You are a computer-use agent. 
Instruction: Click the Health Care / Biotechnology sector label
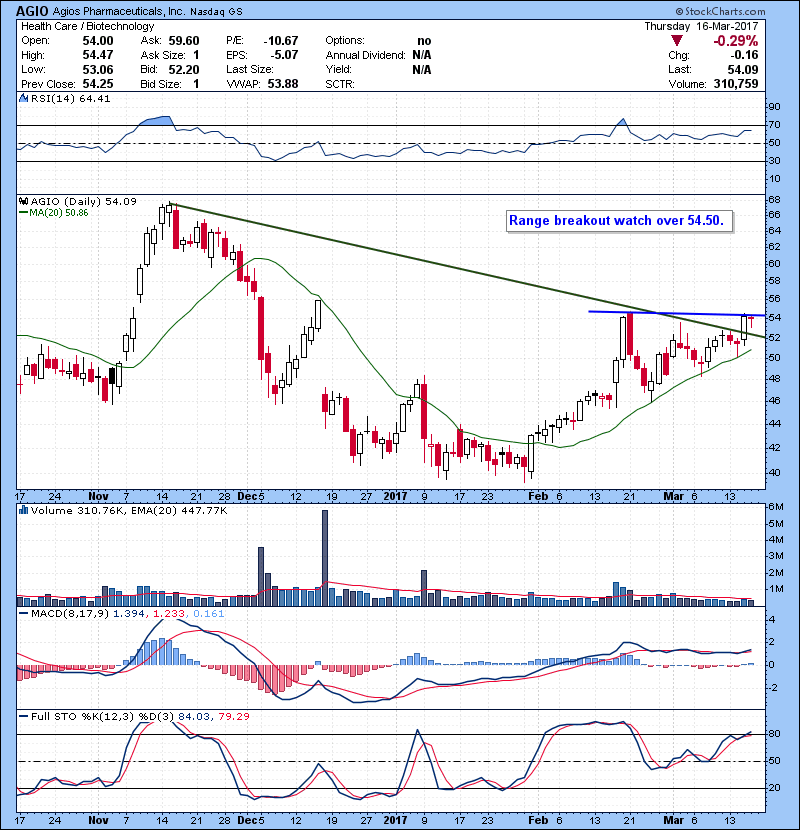(x=87, y=26)
